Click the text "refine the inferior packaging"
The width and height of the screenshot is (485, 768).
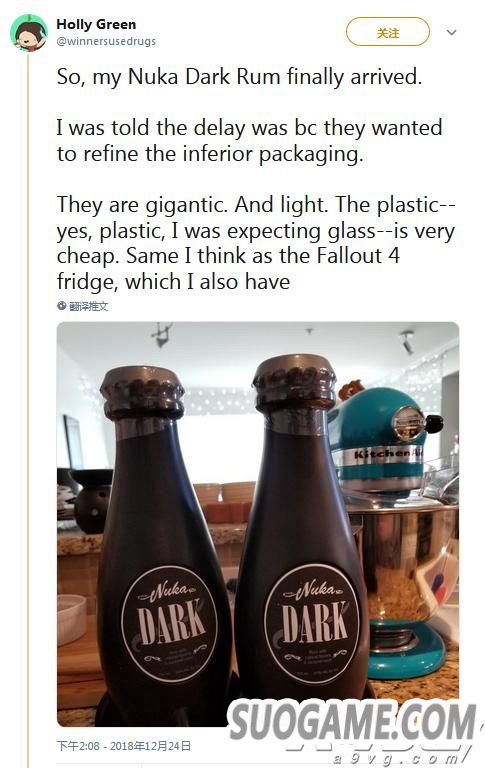[223, 154]
